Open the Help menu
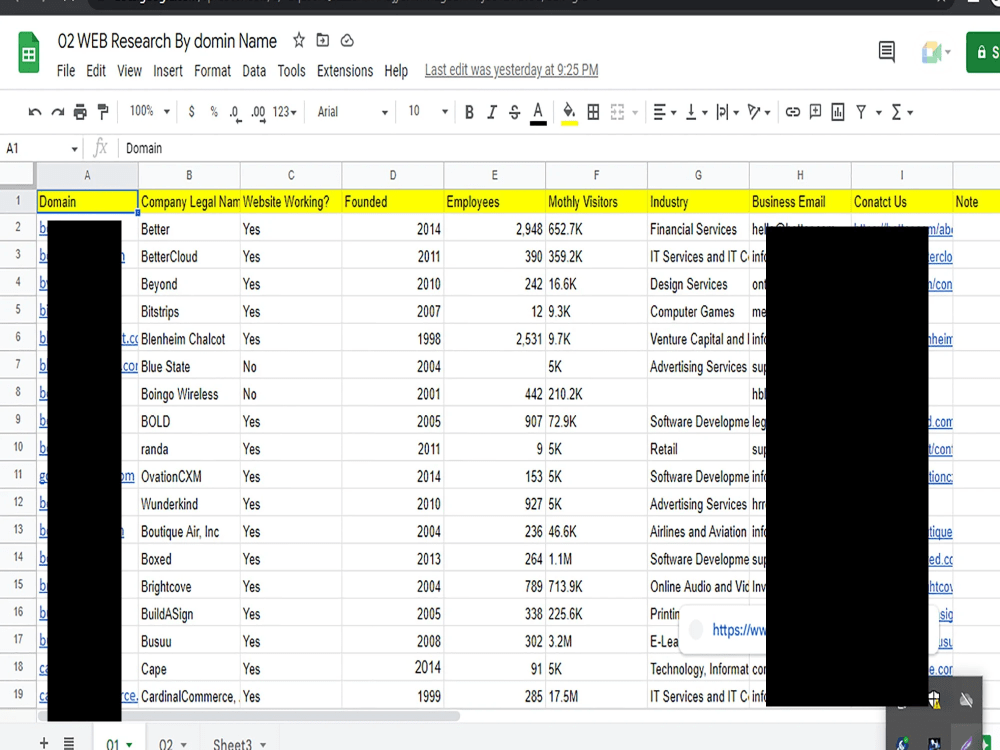Image resolution: width=1000 pixels, height=750 pixels. point(396,71)
